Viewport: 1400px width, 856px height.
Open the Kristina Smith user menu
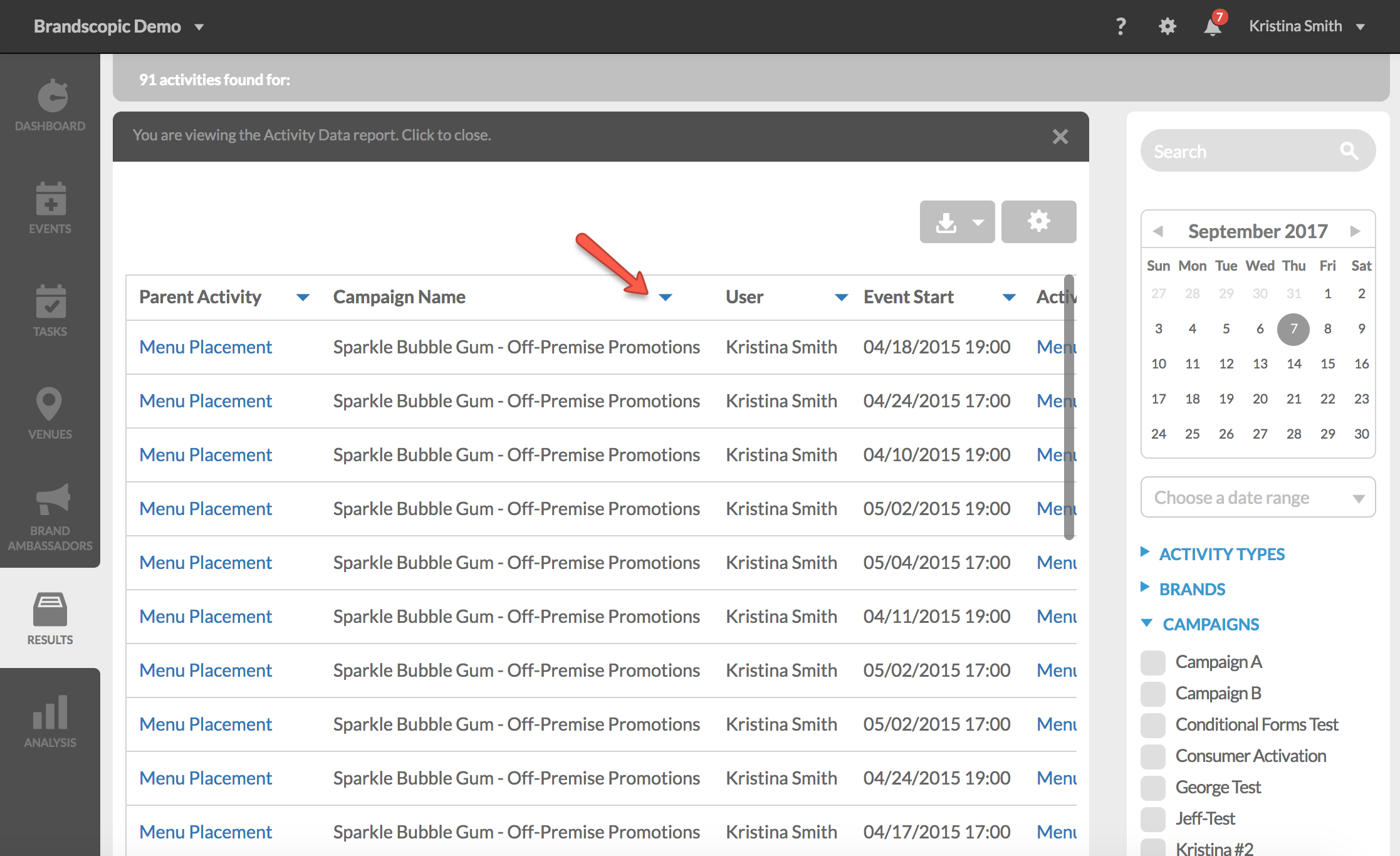coord(1307,26)
